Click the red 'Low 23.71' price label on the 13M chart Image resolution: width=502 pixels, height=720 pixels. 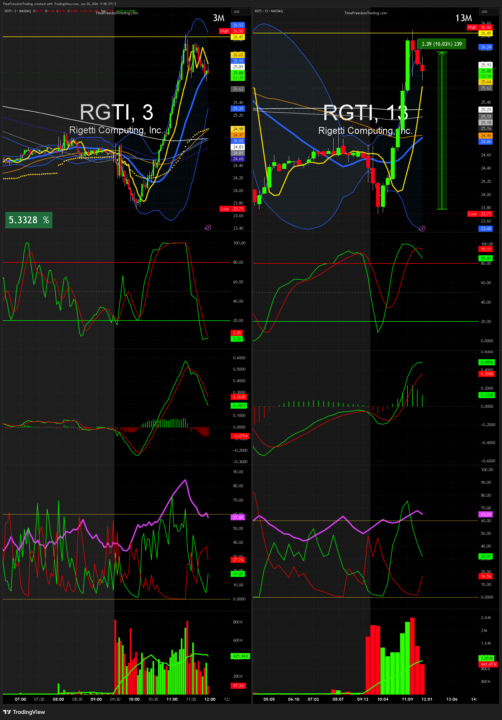click(479, 214)
